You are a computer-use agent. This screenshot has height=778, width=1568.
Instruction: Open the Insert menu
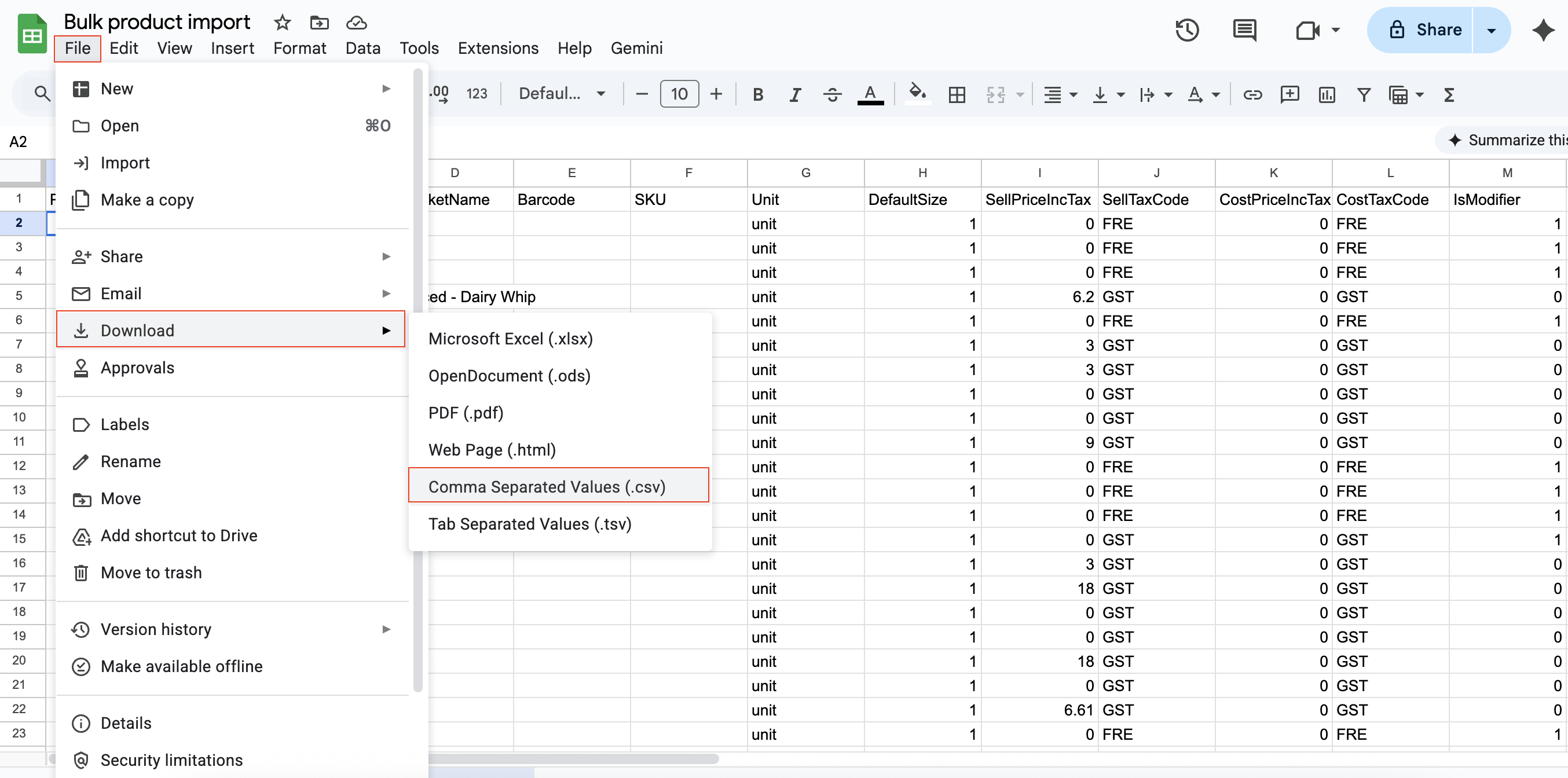(232, 48)
